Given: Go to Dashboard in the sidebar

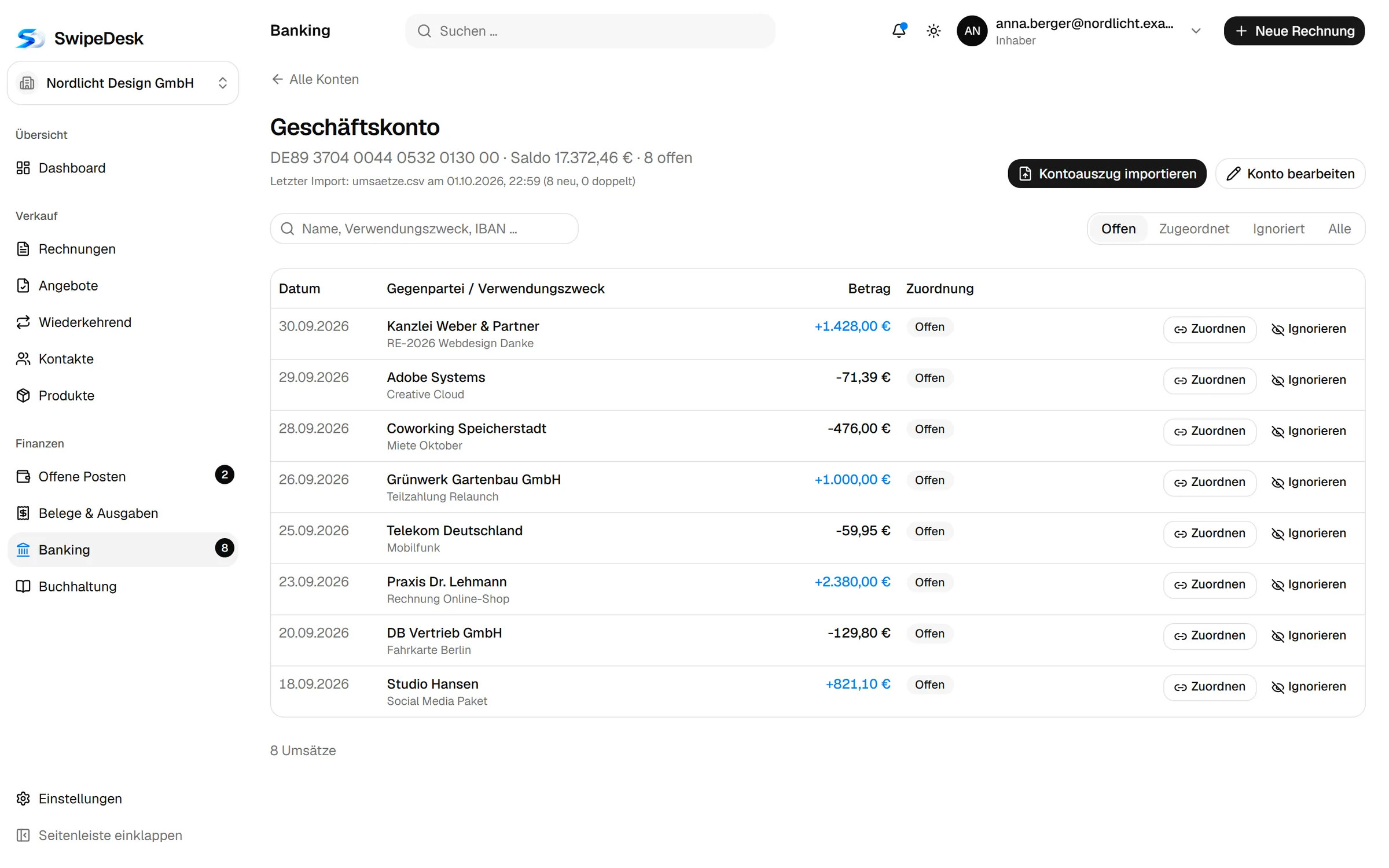Looking at the screenshot, I should [123, 168].
